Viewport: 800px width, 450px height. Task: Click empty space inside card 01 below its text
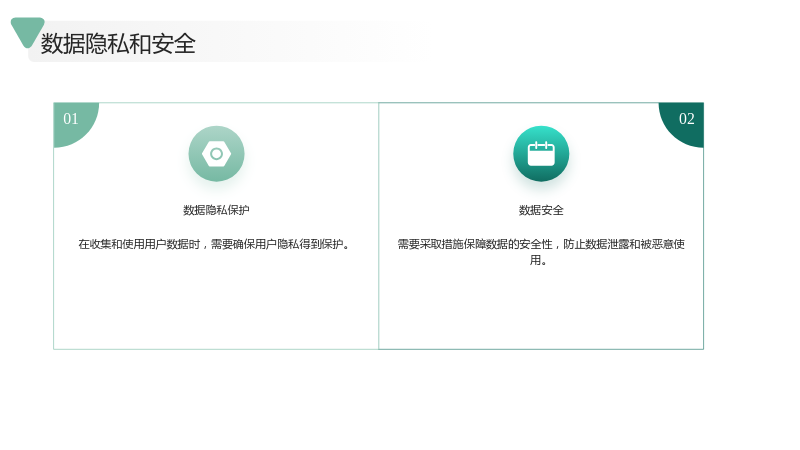(x=216, y=306)
